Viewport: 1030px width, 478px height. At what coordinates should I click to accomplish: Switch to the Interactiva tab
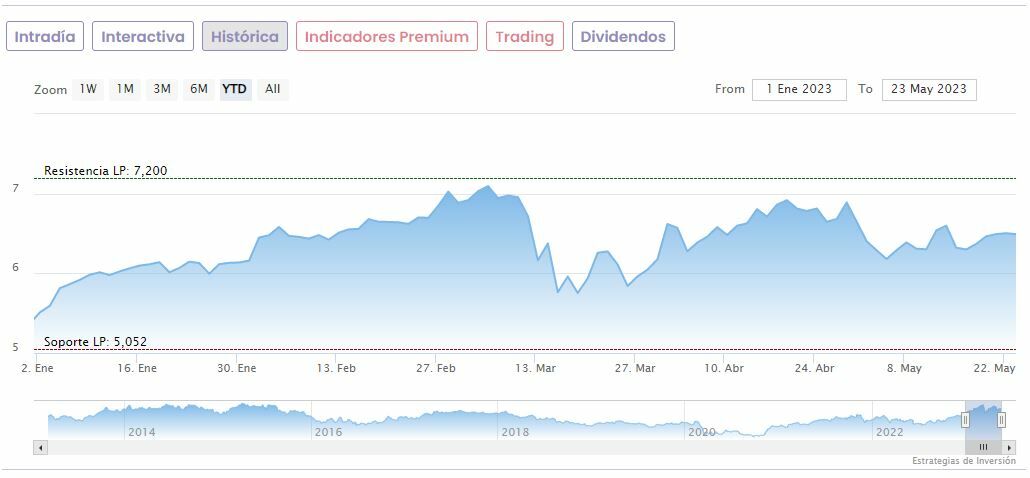pos(143,37)
